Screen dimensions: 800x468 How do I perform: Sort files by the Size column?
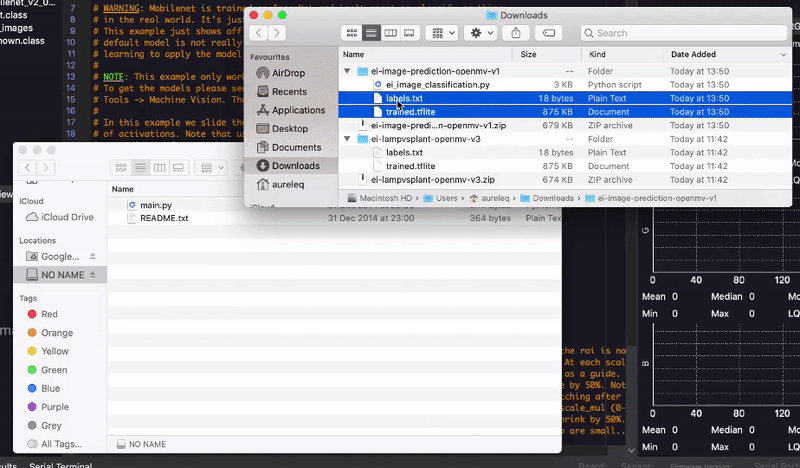(x=528, y=54)
